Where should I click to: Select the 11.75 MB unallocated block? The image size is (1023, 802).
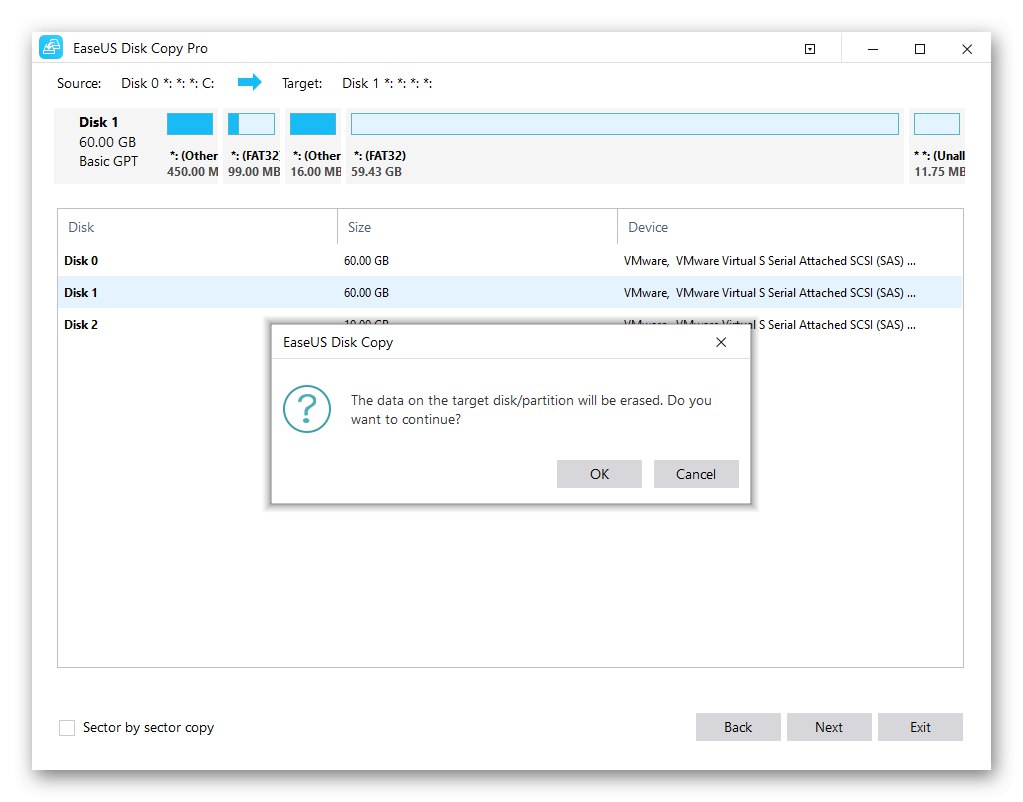[x=938, y=146]
